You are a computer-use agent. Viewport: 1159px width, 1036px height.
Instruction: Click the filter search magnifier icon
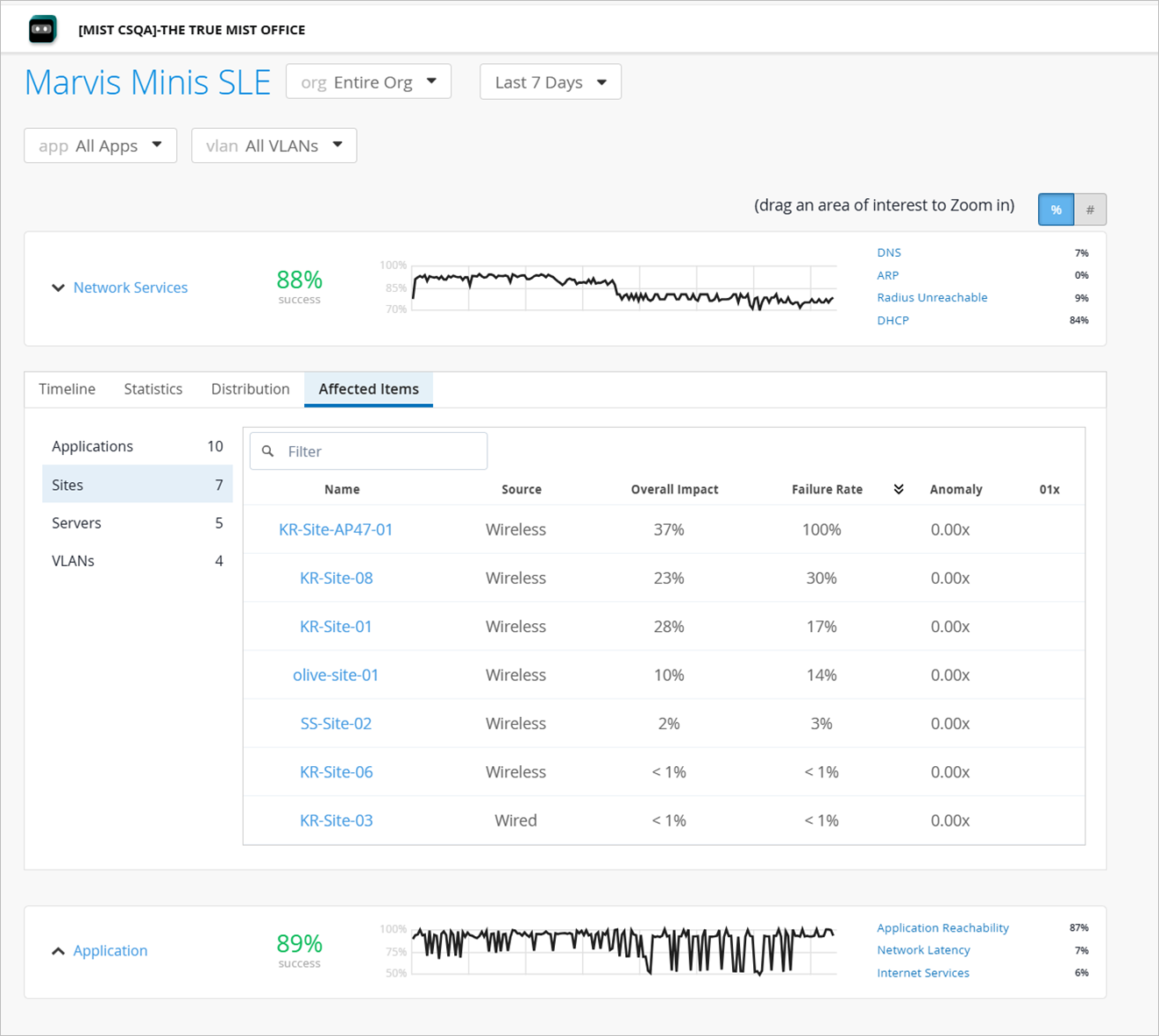point(268,451)
